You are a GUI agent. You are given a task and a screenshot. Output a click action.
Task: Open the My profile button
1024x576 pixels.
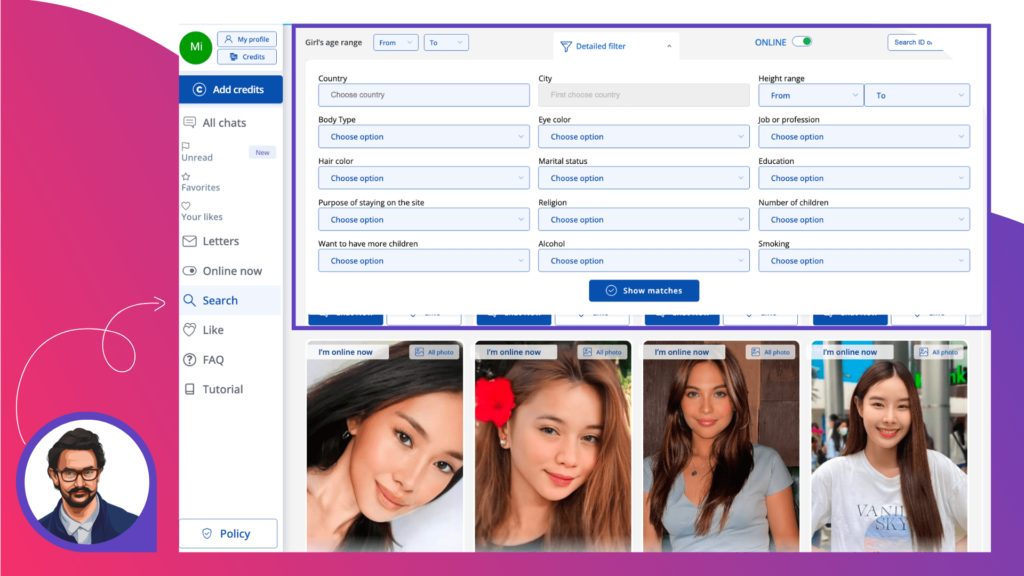coord(247,39)
